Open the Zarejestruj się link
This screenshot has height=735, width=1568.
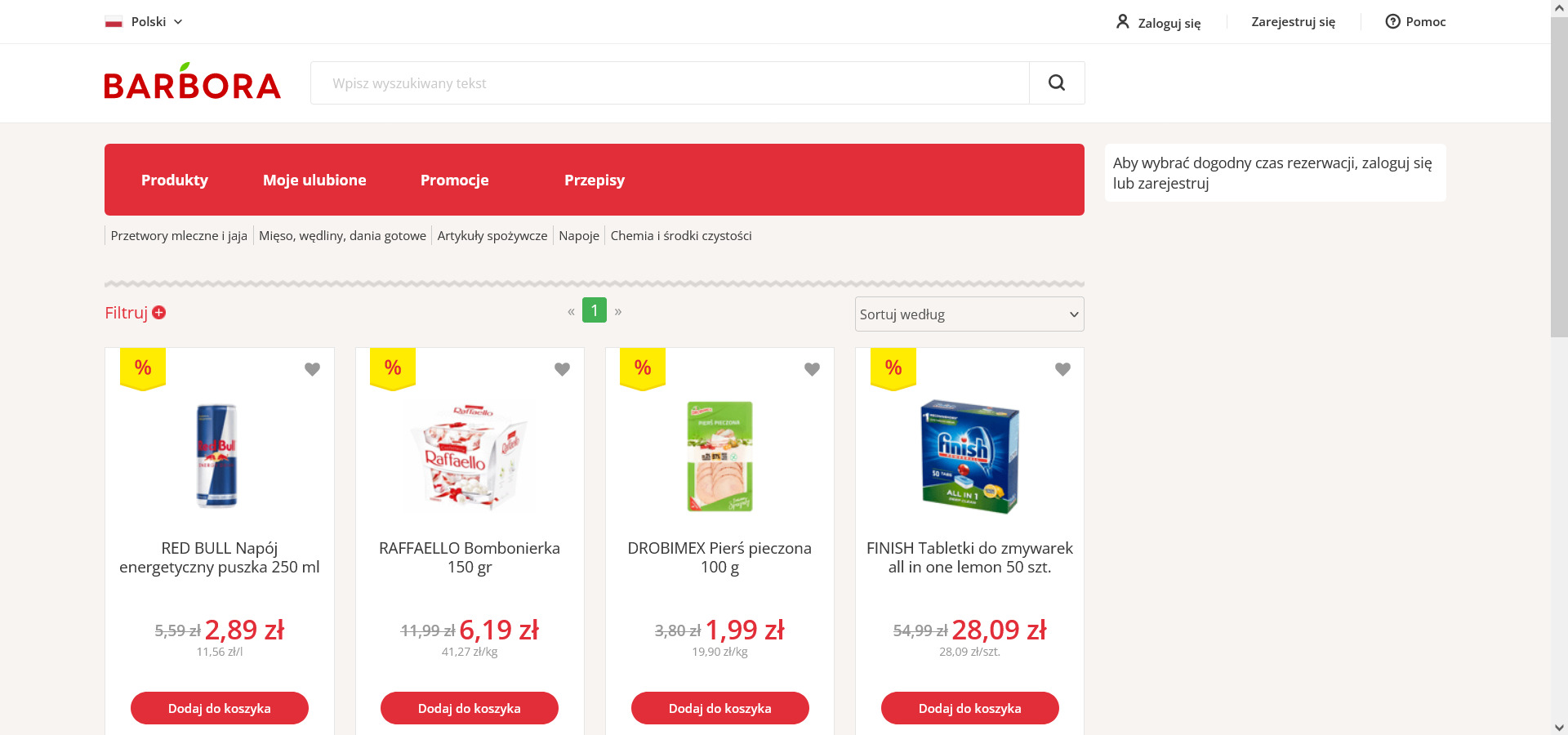click(1293, 22)
